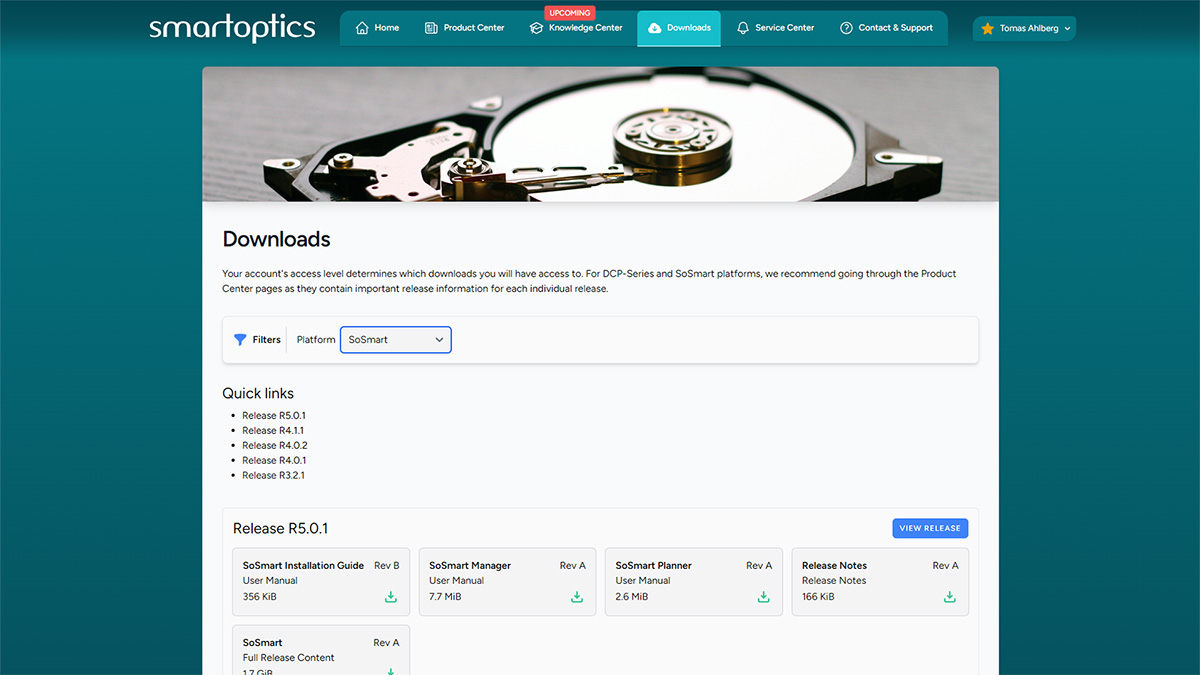Download the SoSmart Installation Guide file

click(x=391, y=597)
